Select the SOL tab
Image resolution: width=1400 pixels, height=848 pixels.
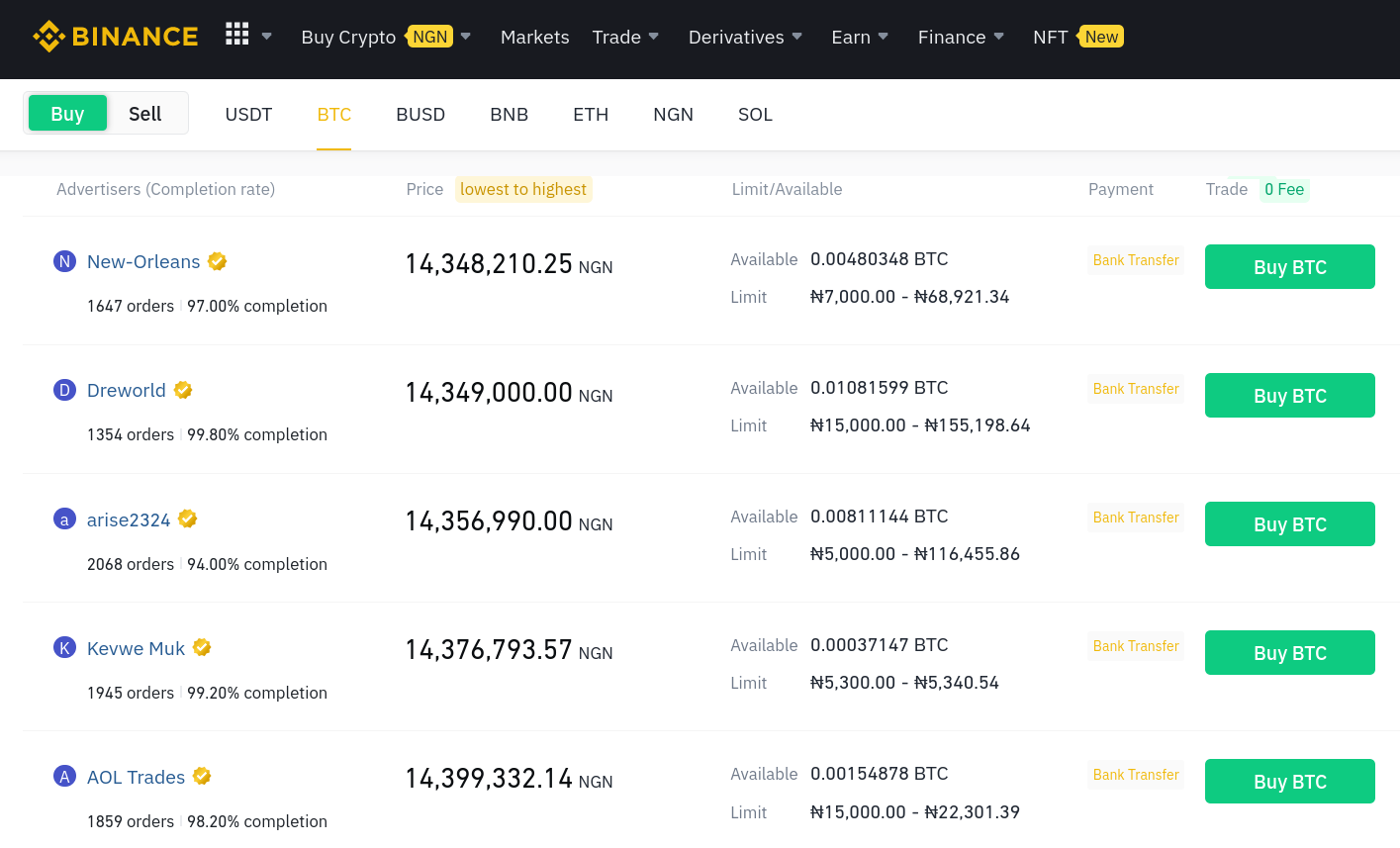[x=755, y=115]
